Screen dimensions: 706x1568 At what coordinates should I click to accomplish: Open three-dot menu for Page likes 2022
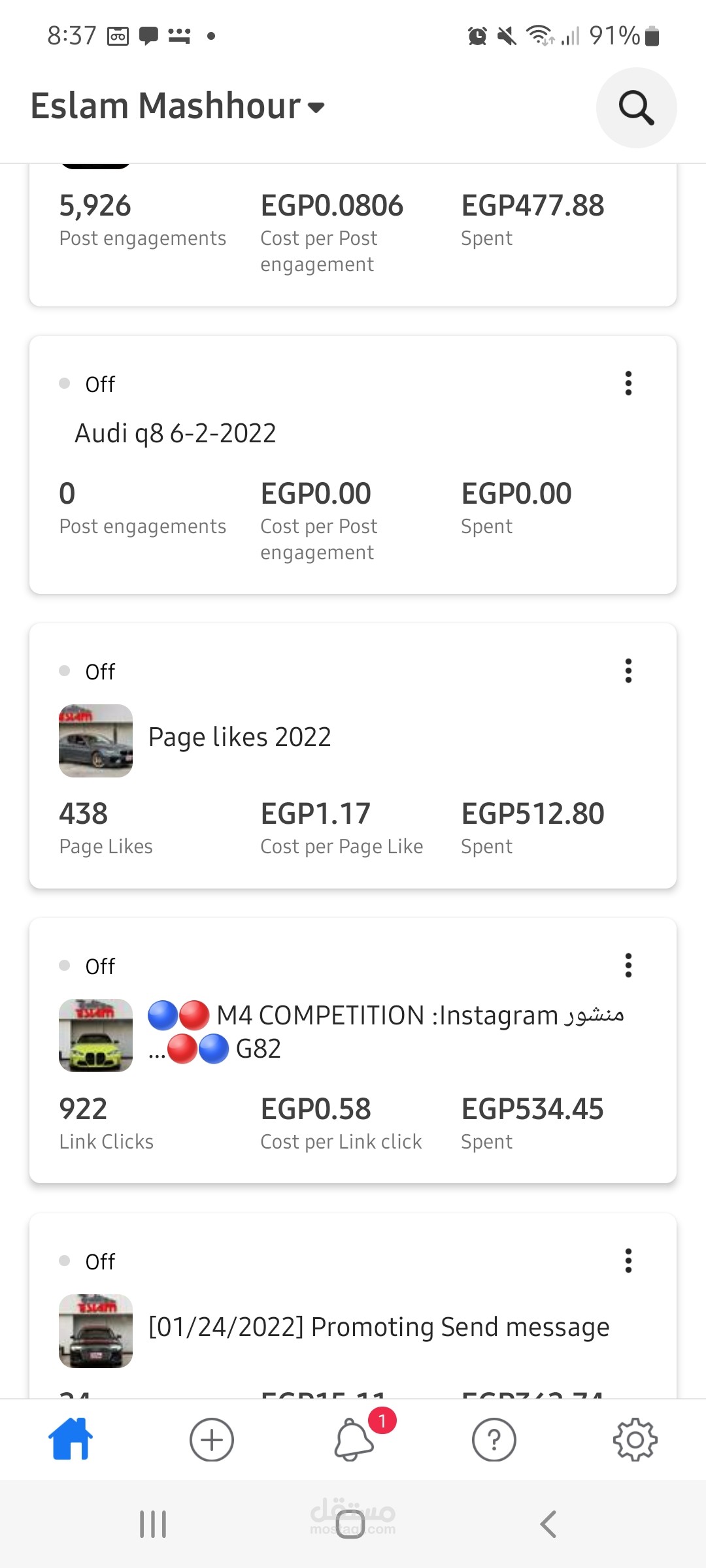coord(628,671)
